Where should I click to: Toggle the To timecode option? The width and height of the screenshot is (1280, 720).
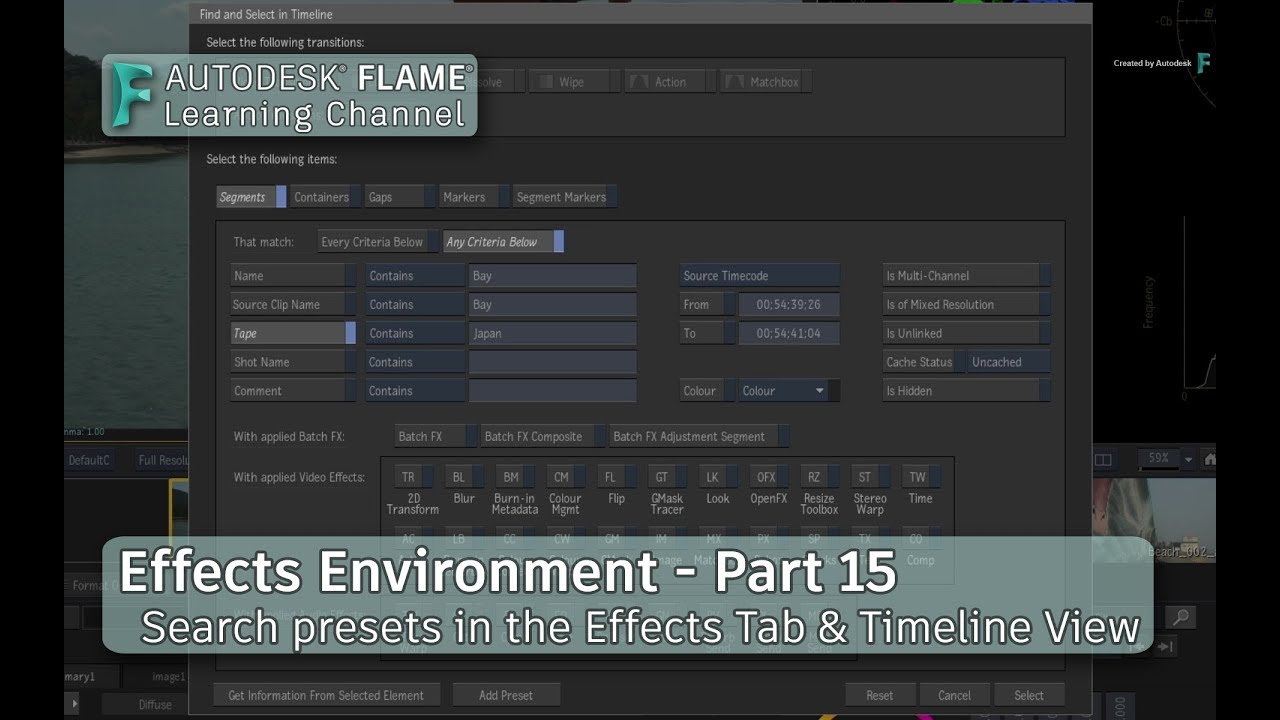707,333
